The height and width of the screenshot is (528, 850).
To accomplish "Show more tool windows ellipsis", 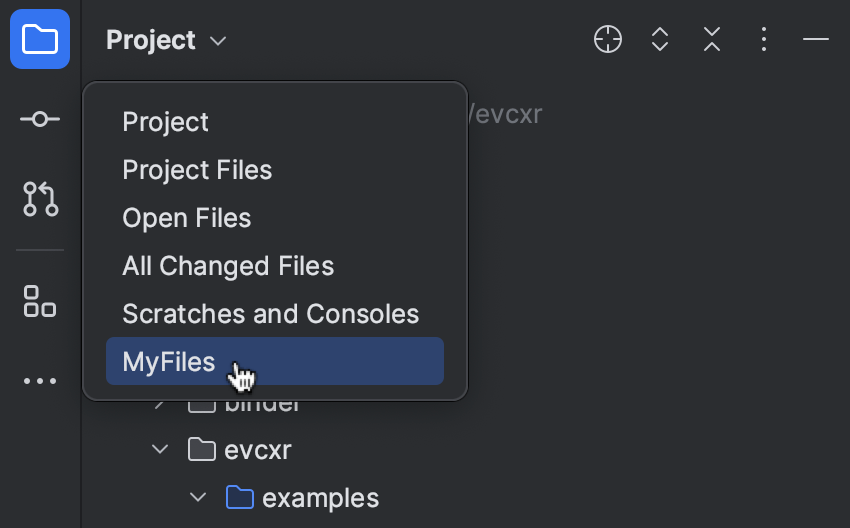I will coord(40,381).
